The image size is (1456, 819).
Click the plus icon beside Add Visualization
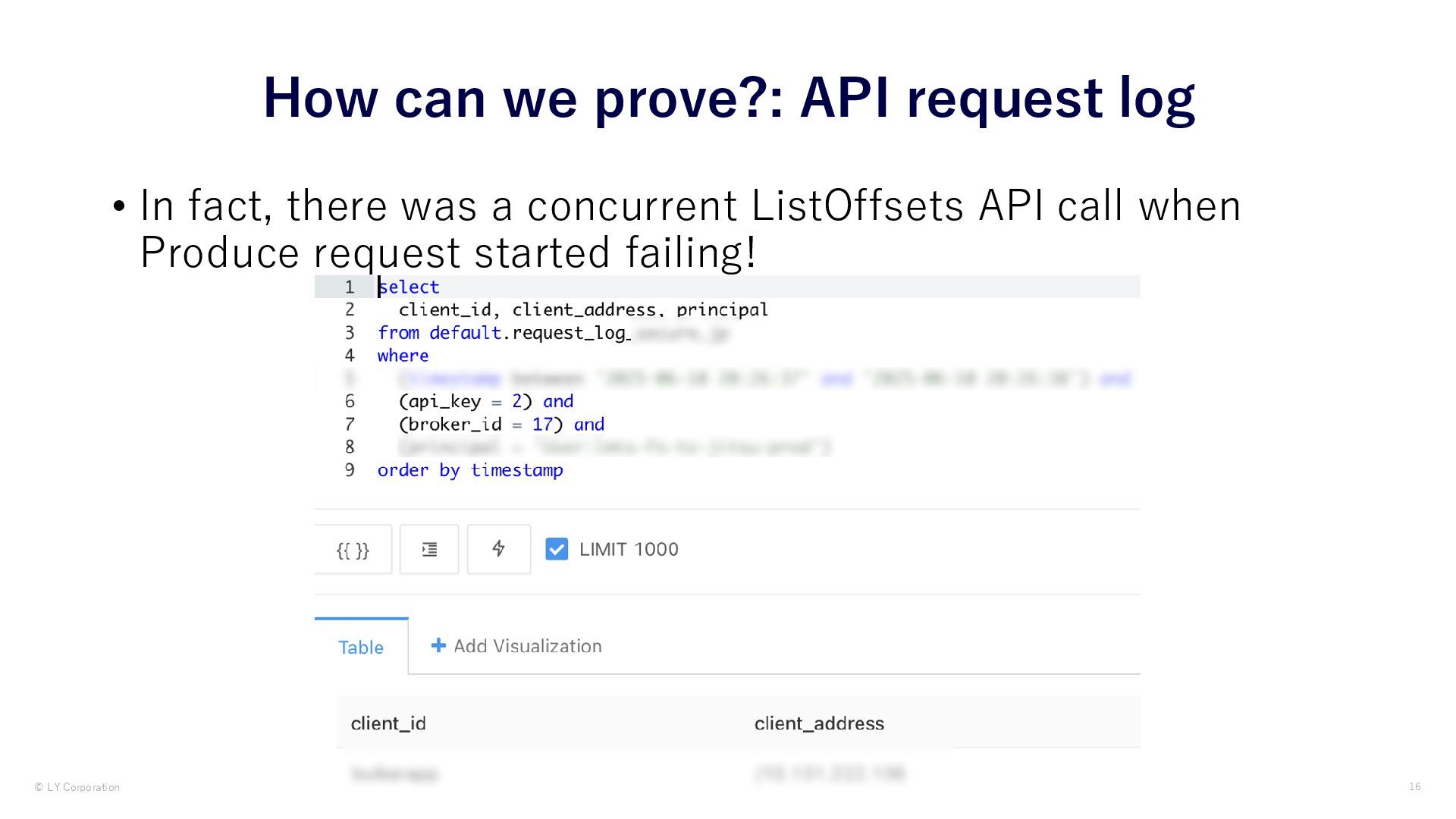pos(438,645)
